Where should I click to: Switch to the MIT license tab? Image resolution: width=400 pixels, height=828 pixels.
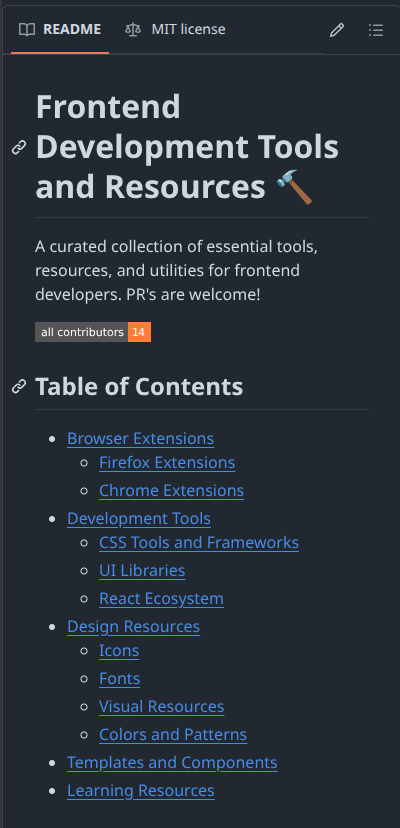[x=175, y=30]
